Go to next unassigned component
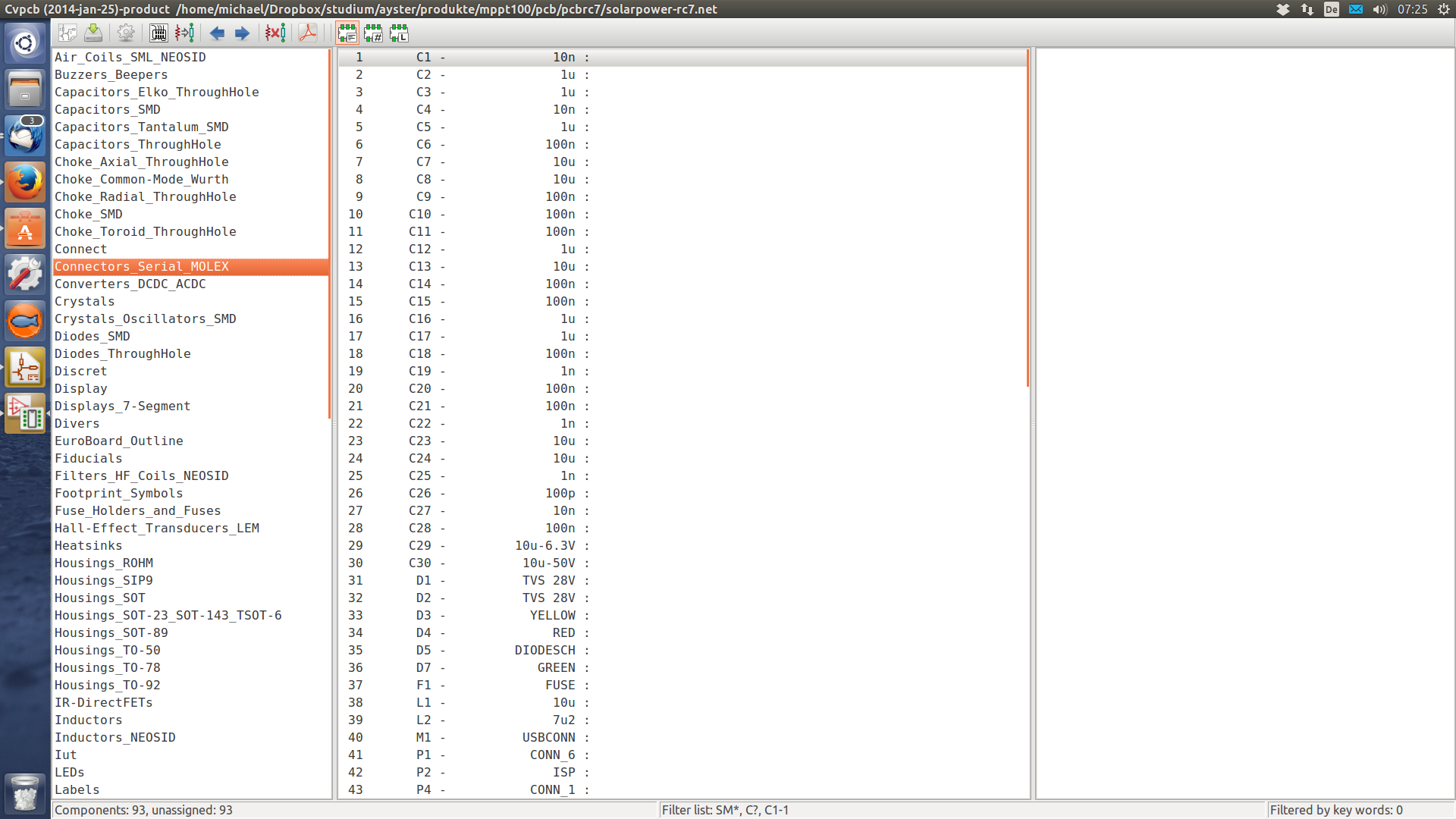 coord(243,33)
